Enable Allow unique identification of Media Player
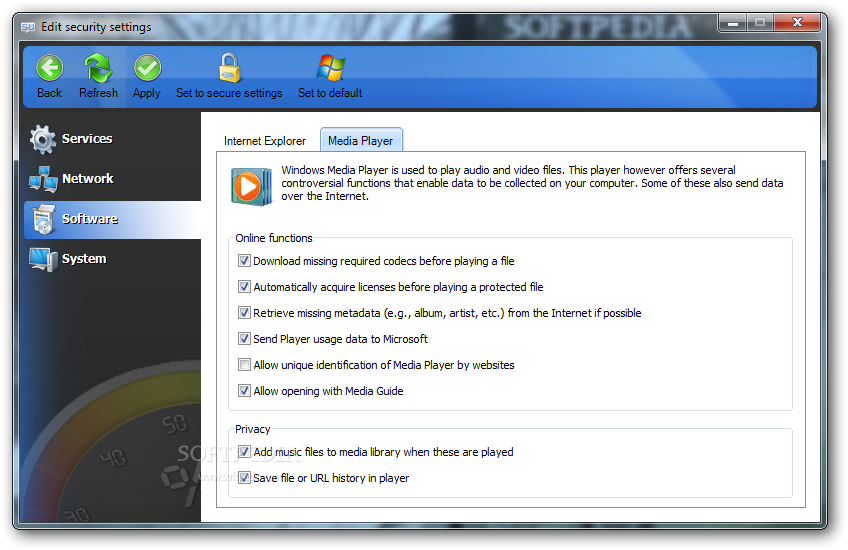The image size is (848, 550). (x=244, y=365)
